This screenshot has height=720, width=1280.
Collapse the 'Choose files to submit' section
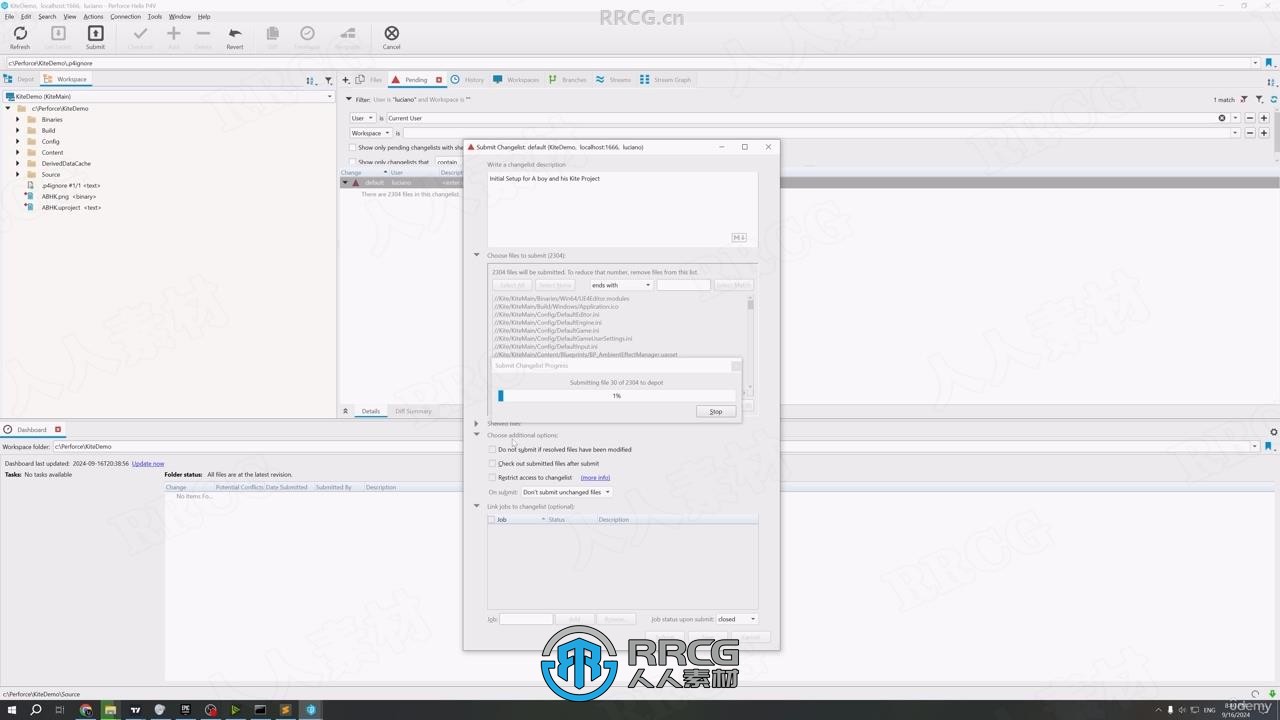[x=477, y=256]
